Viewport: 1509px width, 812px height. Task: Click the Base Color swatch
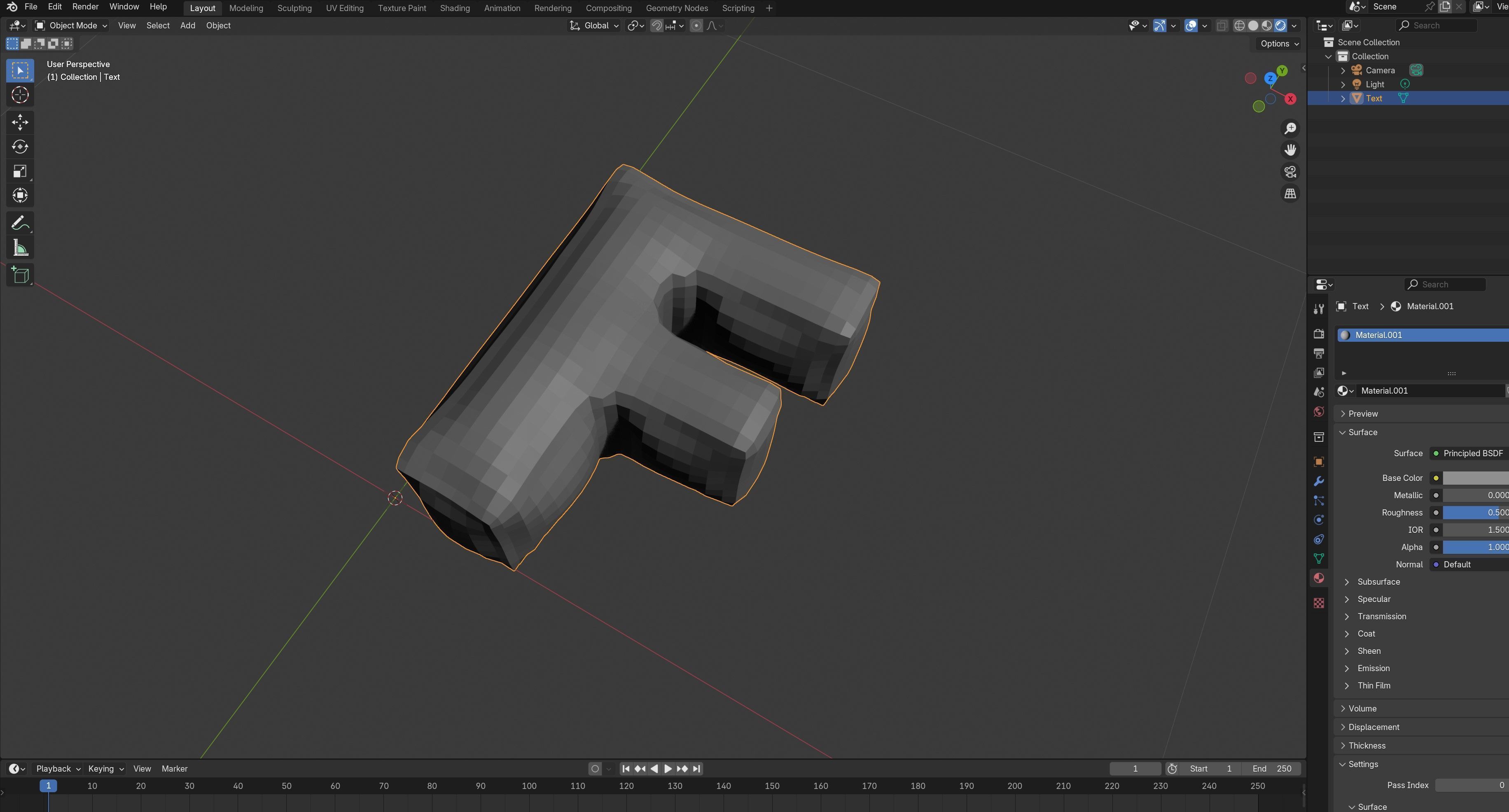[x=1475, y=478]
